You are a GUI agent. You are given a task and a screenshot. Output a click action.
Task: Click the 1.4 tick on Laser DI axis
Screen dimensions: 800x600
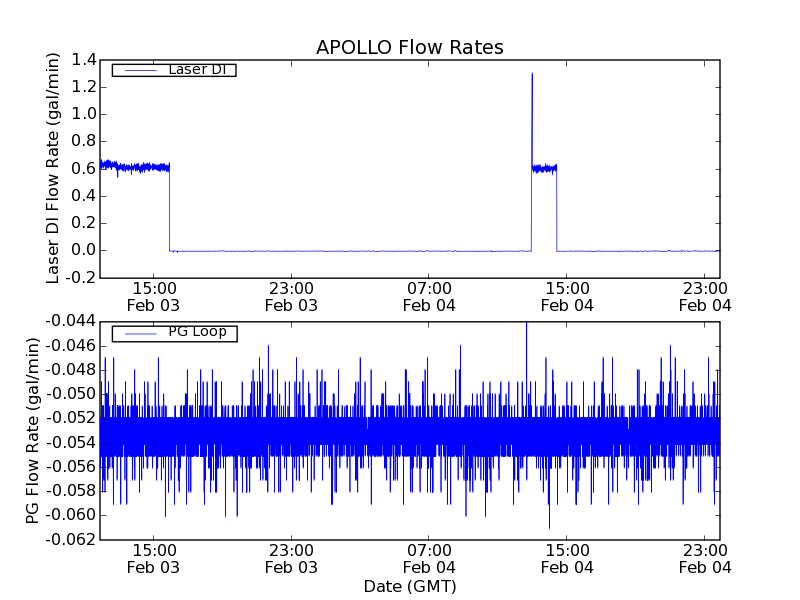(x=83, y=60)
